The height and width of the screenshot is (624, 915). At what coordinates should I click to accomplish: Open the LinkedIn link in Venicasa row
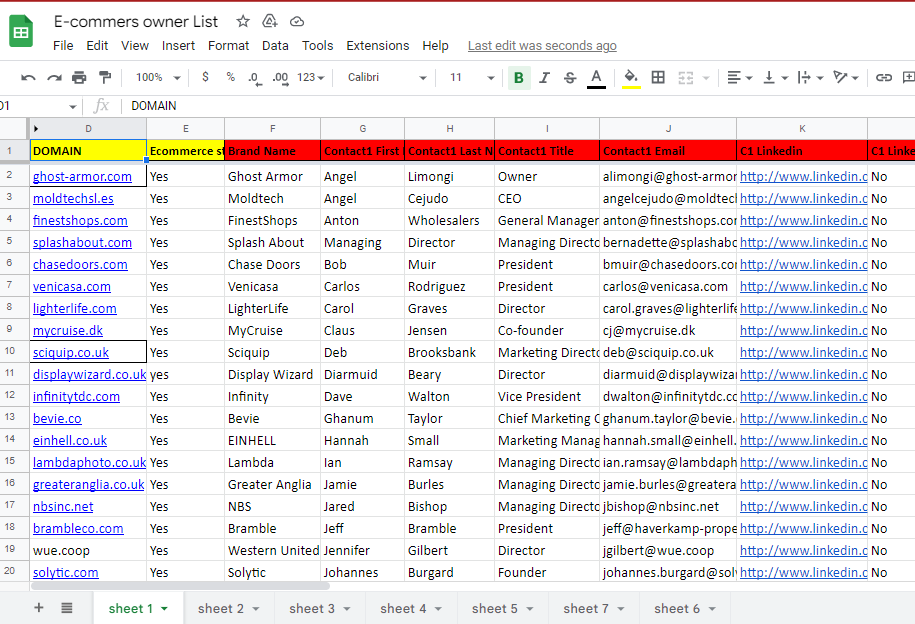pyautogui.click(x=804, y=287)
